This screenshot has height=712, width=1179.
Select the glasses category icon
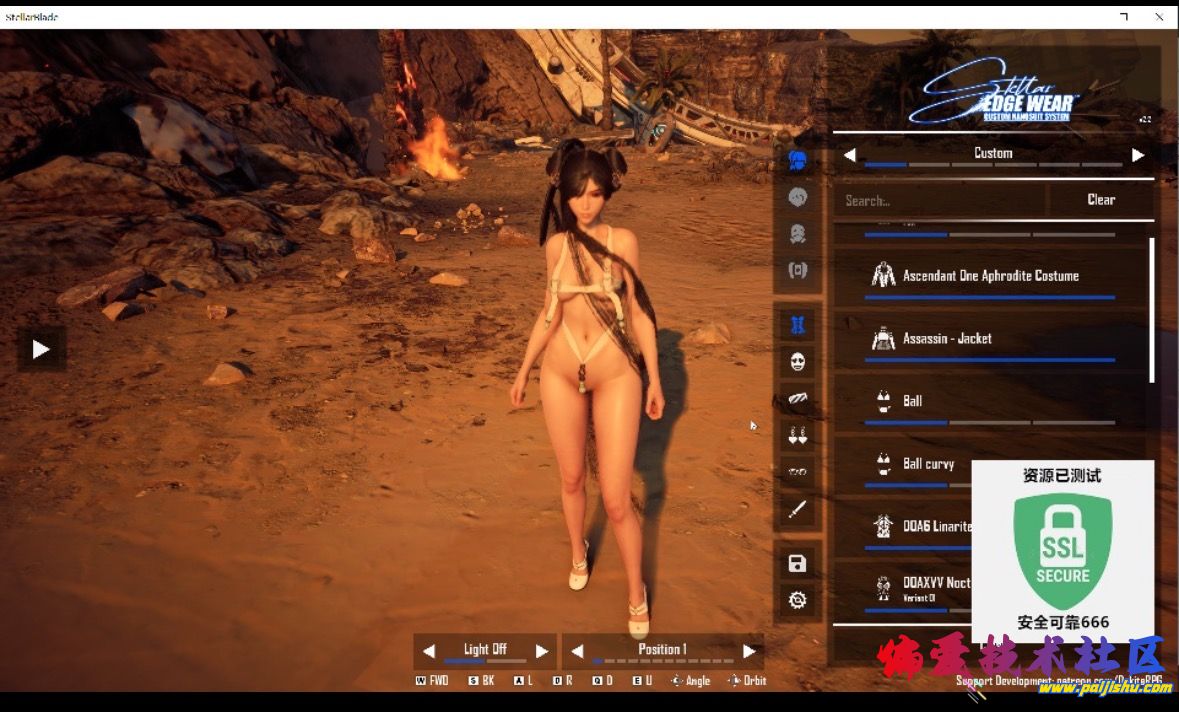coord(797,472)
